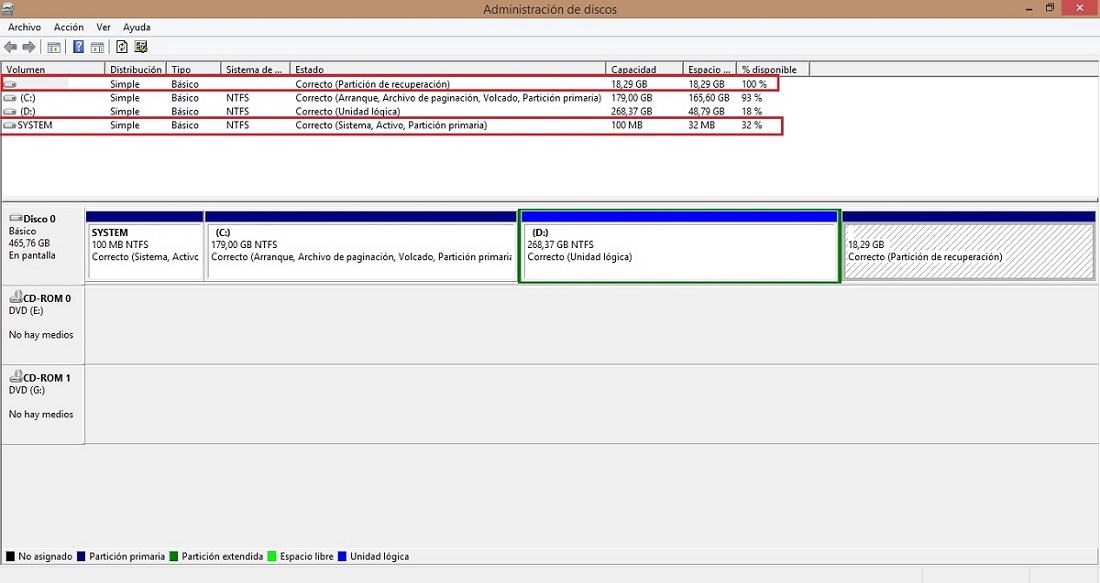1100x583 pixels.
Task: Sort by the Espacio... column header
Action: 709,69
